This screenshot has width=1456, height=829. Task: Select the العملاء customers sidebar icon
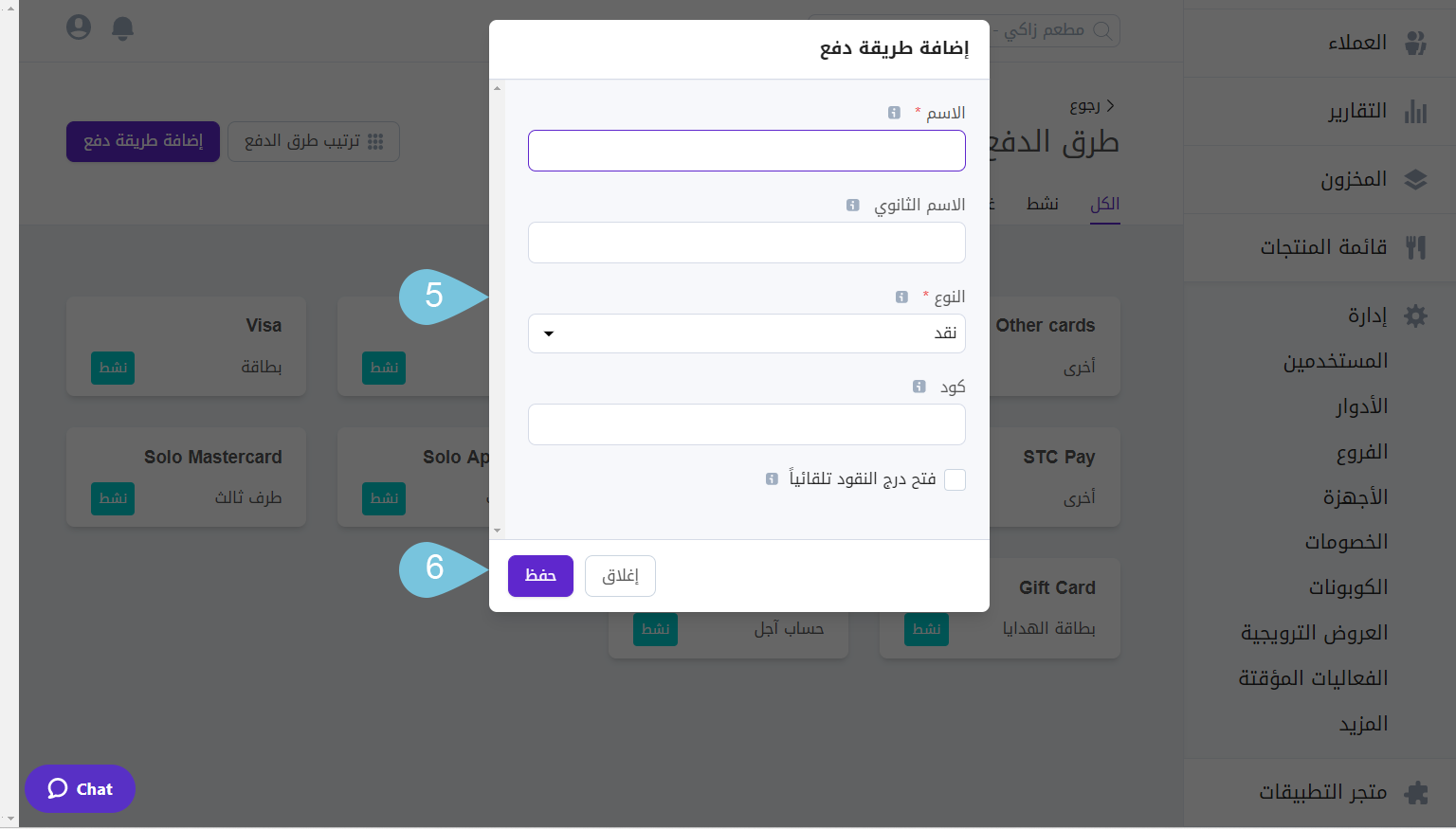pos(1416,42)
